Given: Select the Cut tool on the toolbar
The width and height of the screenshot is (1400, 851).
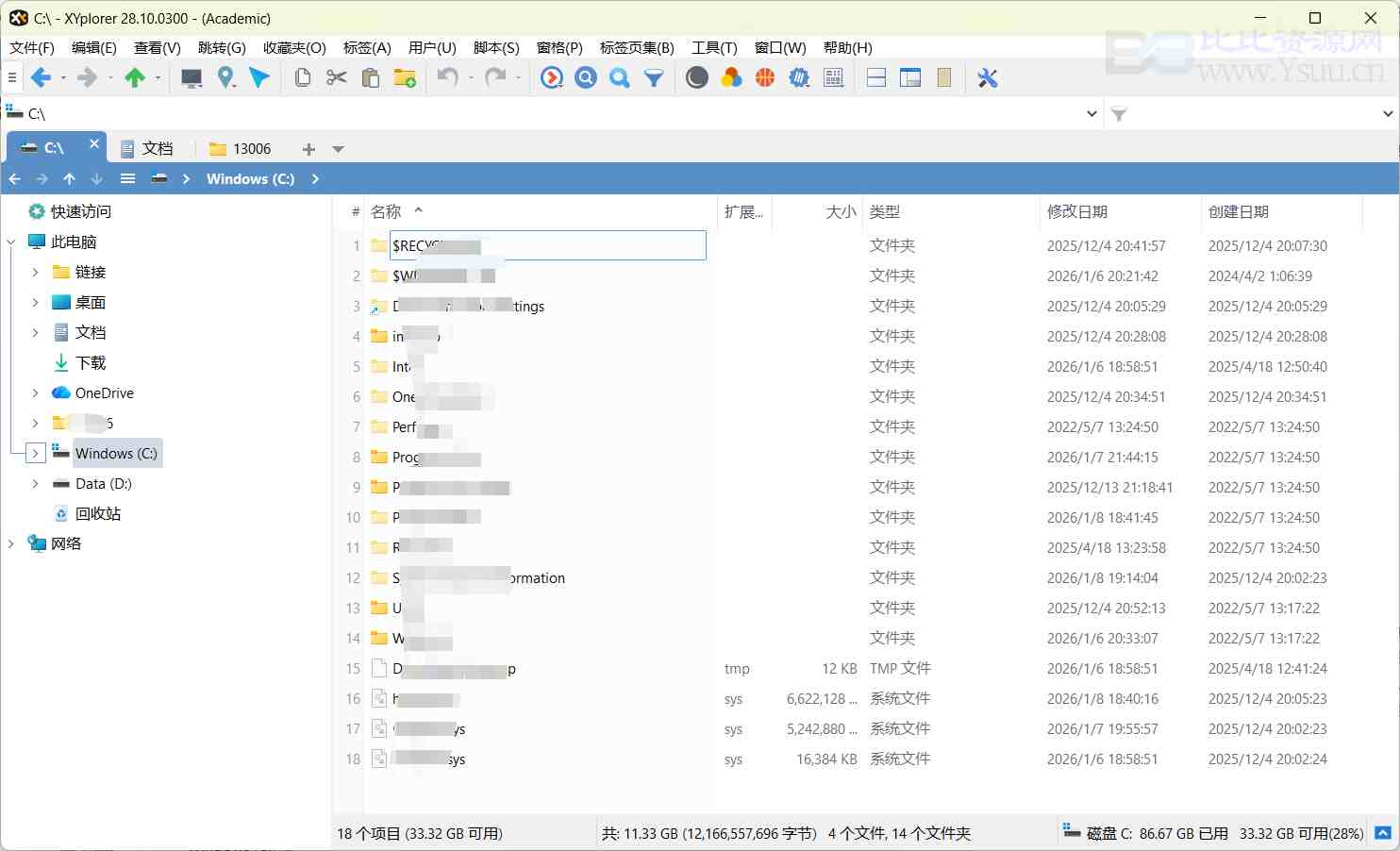Looking at the screenshot, I should tap(336, 77).
